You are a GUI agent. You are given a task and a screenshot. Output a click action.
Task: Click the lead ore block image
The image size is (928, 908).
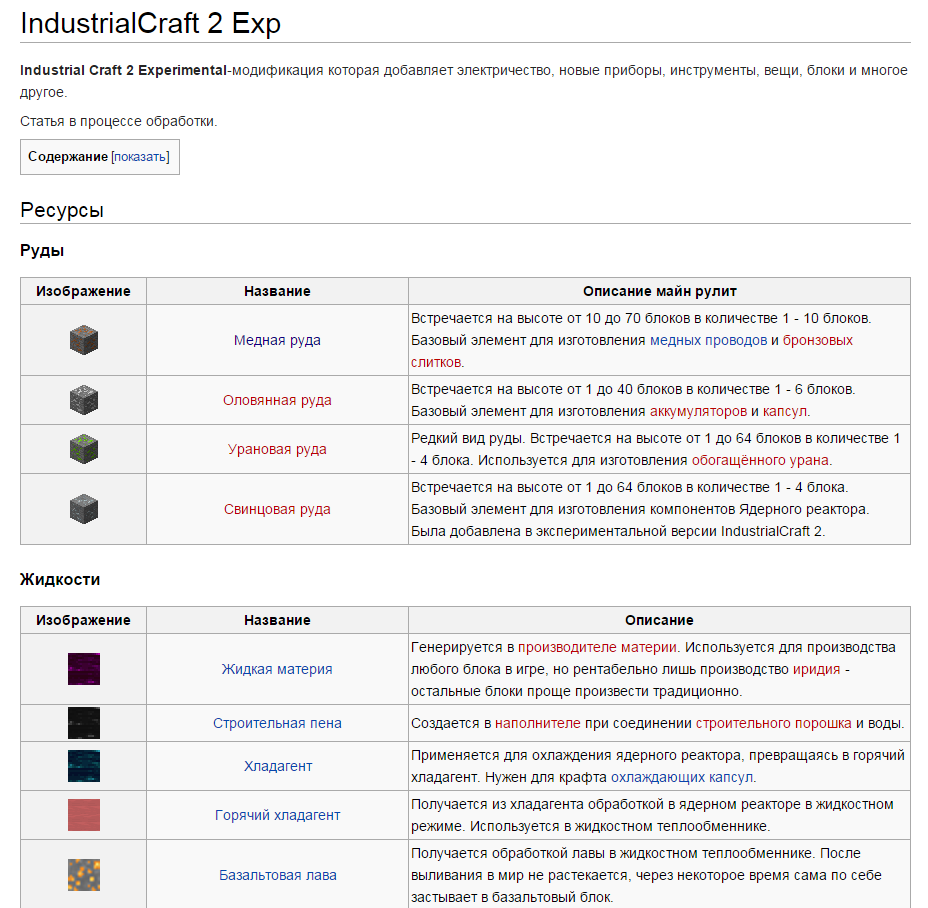pyautogui.click(x=83, y=508)
